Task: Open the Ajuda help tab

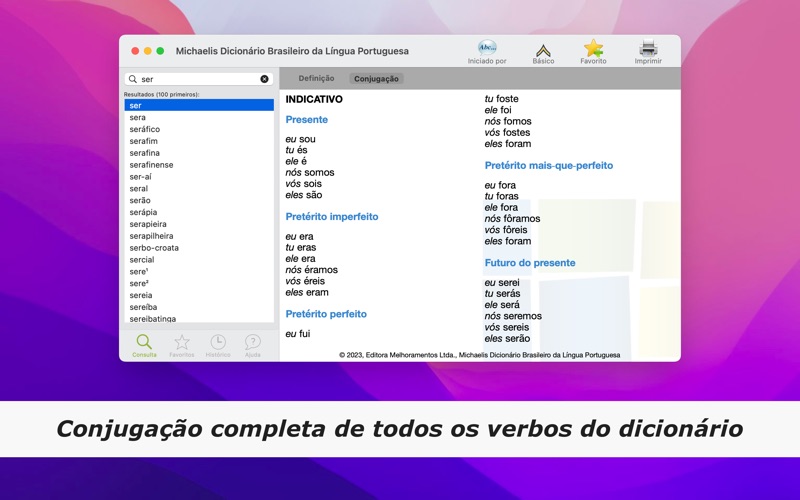Action: 253,345
